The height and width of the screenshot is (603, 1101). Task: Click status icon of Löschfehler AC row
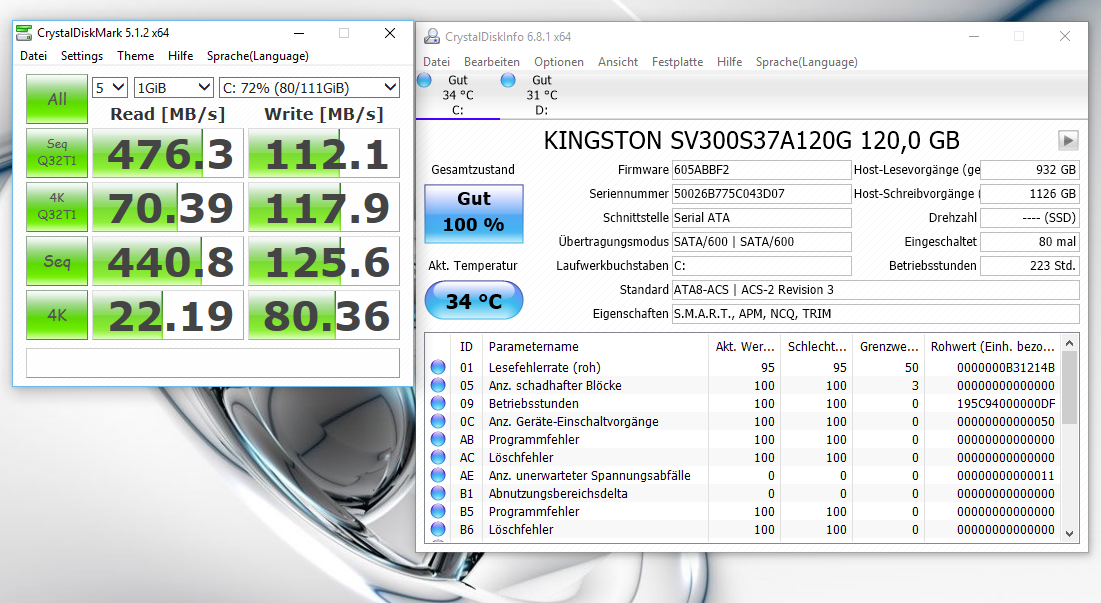(x=438, y=458)
